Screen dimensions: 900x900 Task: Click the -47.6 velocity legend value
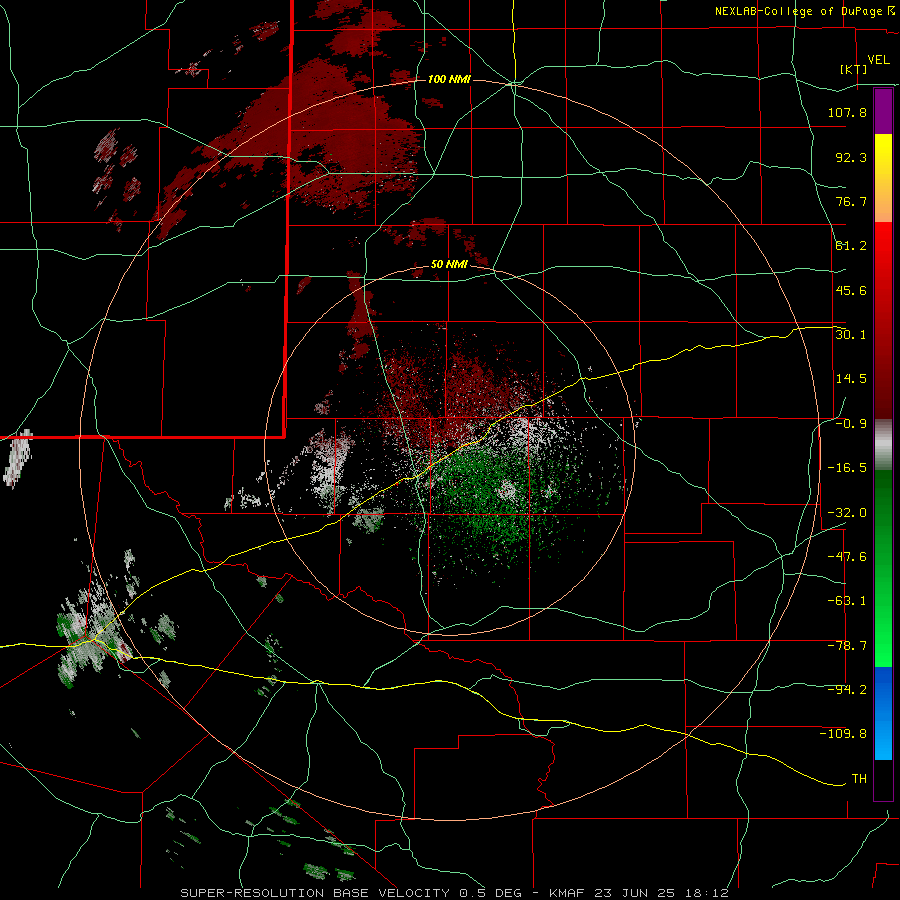pos(847,557)
